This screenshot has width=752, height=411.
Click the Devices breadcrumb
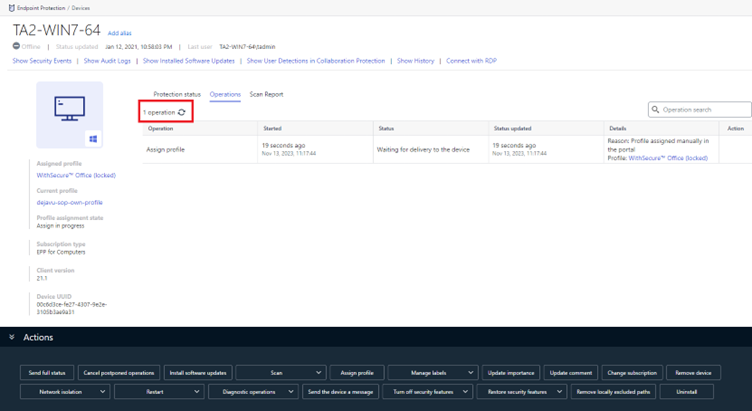[x=81, y=8]
